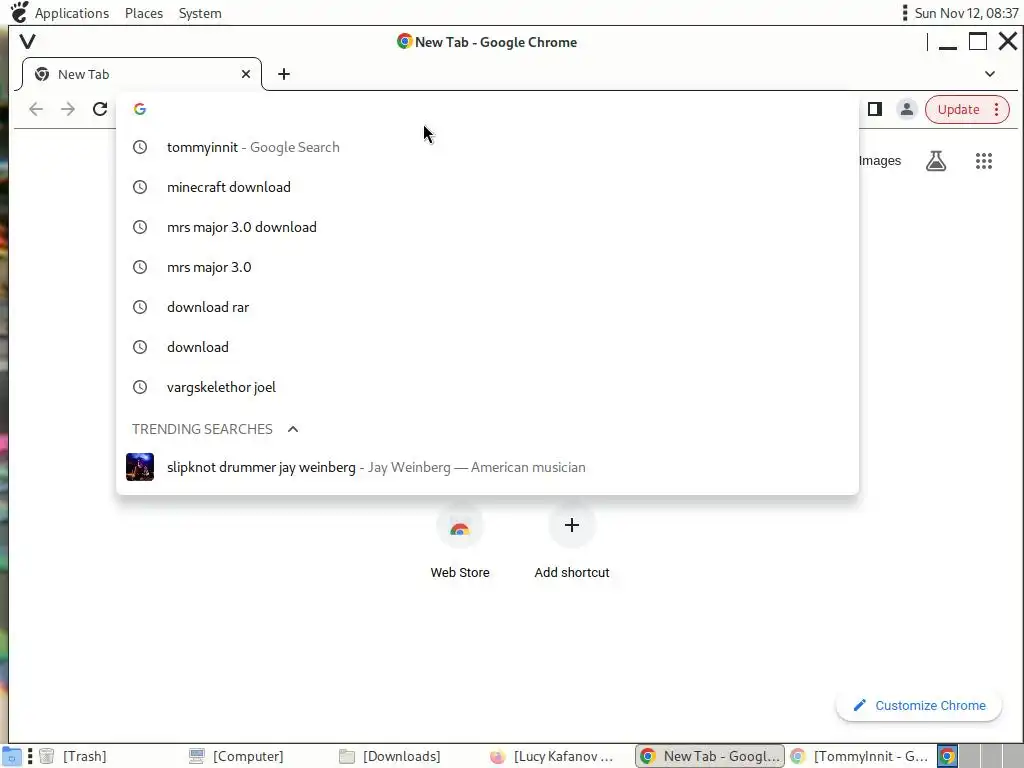The width and height of the screenshot is (1024, 768).
Task: Click Customize Chrome button
Action: pyautogui.click(x=919, y=706)
